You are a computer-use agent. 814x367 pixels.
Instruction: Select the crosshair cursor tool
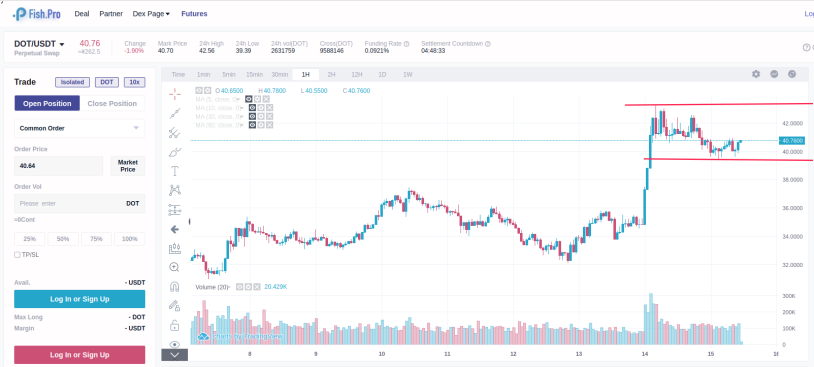(175, 94)
